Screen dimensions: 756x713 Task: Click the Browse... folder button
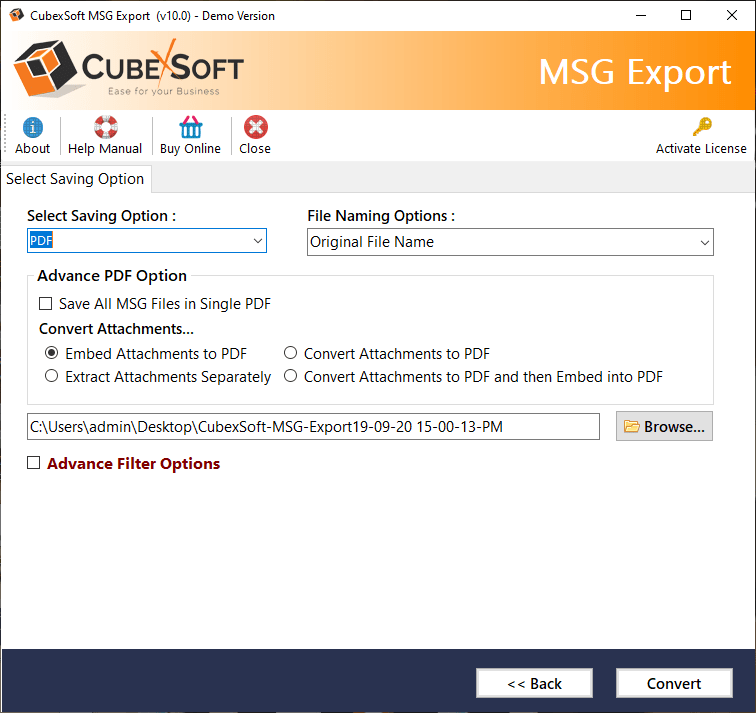click(664, 426)
